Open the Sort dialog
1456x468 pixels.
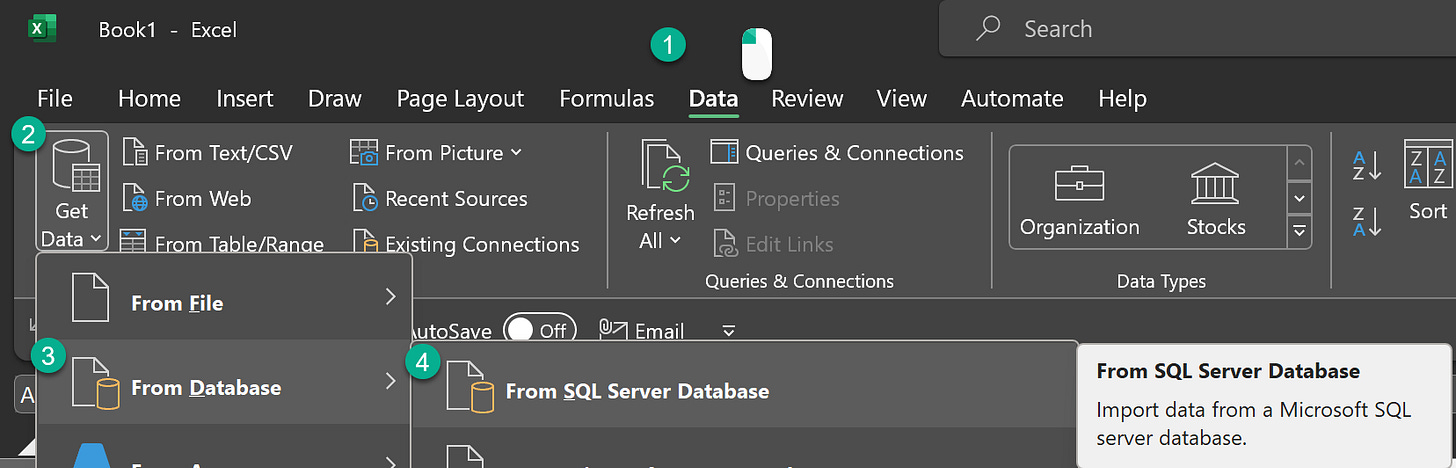[x=1428, y=180]
